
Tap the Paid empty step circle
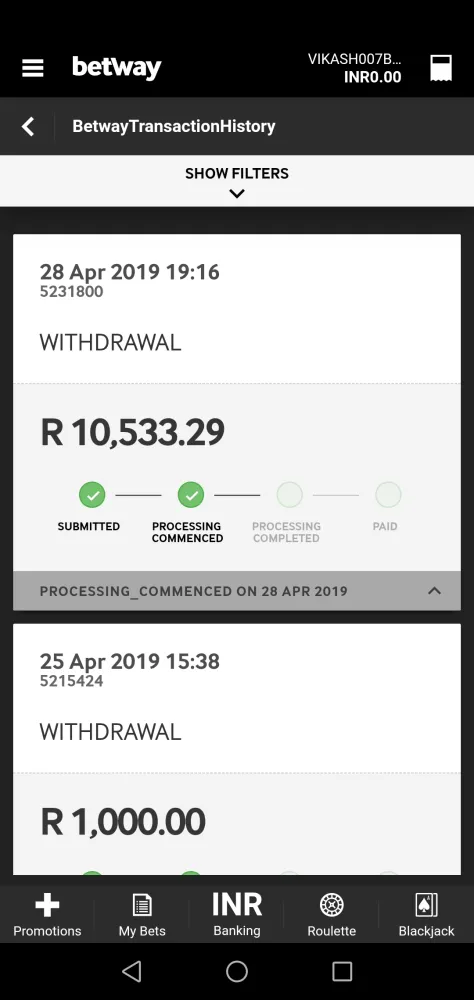coord(388,495)
